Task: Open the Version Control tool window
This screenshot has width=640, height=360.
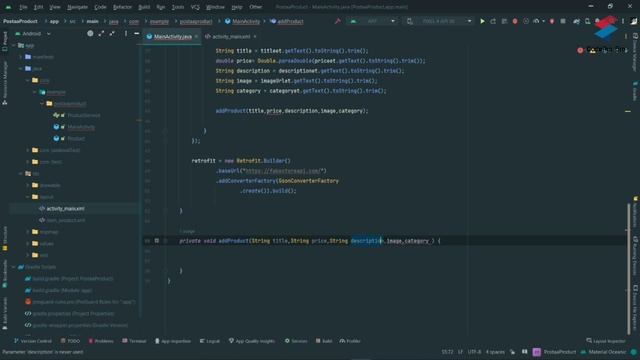Action: (x=33, y=341)
